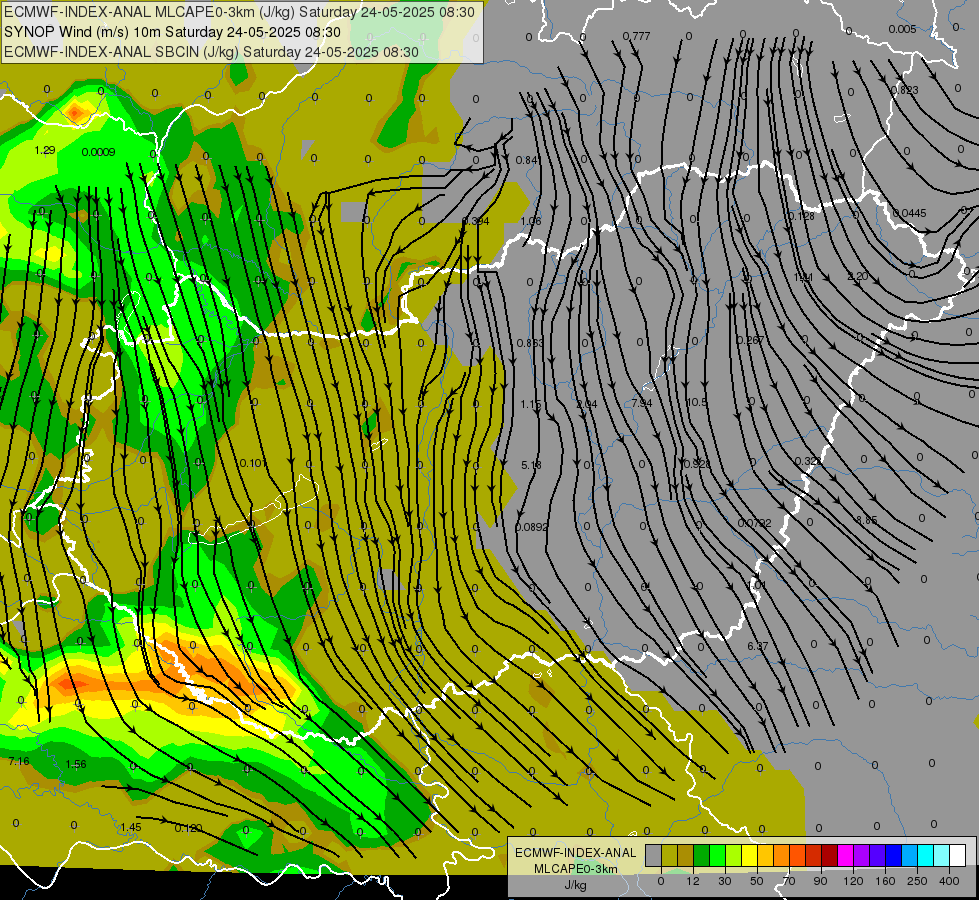Click the 10.5 value on the map

tap(696, 402)
